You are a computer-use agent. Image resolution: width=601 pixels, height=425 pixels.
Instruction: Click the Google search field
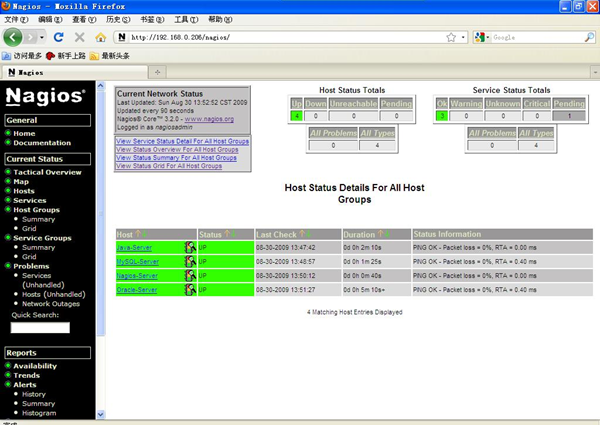tap(537, 37)
